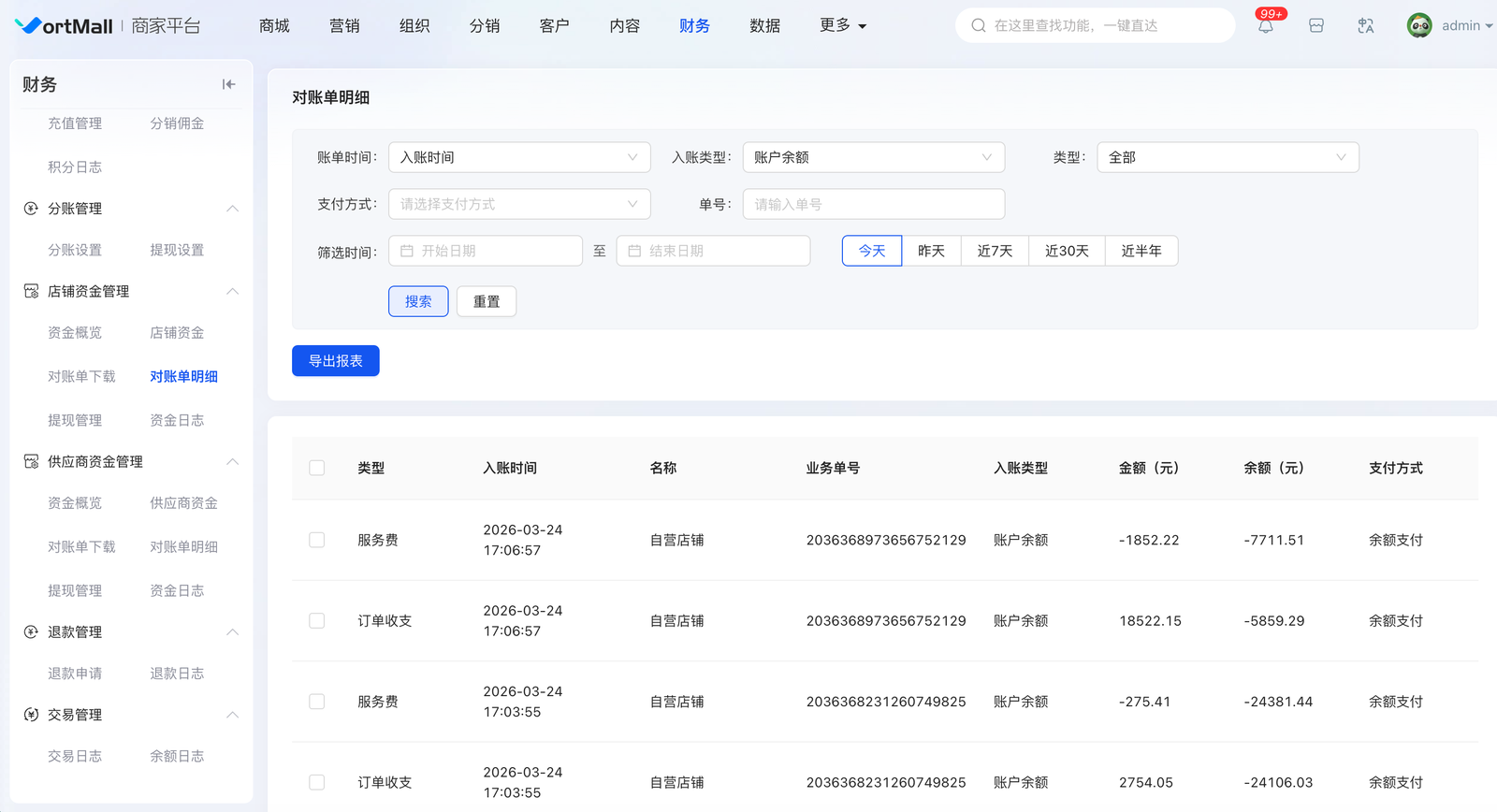1497x812 pixels.
Task: Select checkbox for 18522.15 订单收支 row
Action: 317,621
